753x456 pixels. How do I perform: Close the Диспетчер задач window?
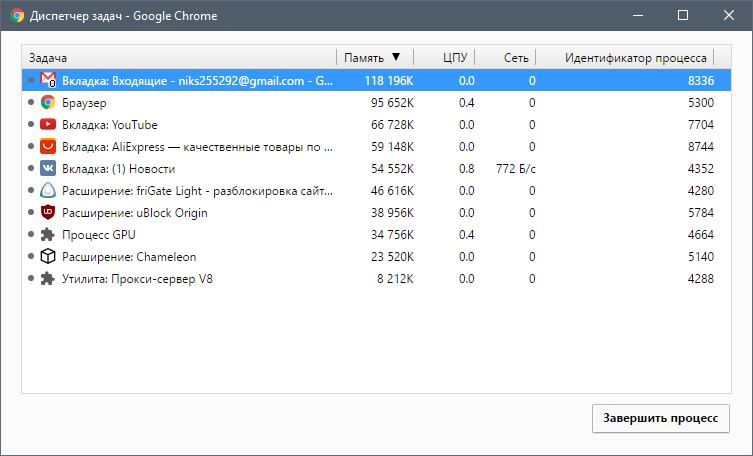[x=729, y=15]
